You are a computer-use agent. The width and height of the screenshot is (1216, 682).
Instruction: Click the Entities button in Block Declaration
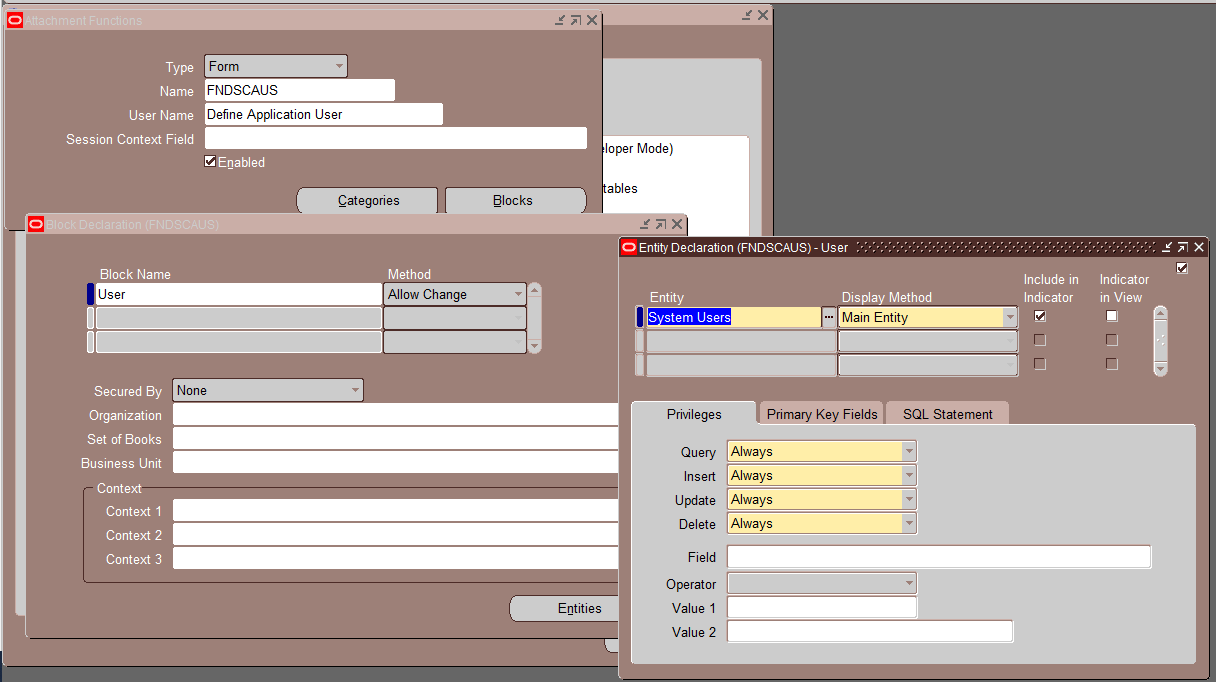coord(565,608)
